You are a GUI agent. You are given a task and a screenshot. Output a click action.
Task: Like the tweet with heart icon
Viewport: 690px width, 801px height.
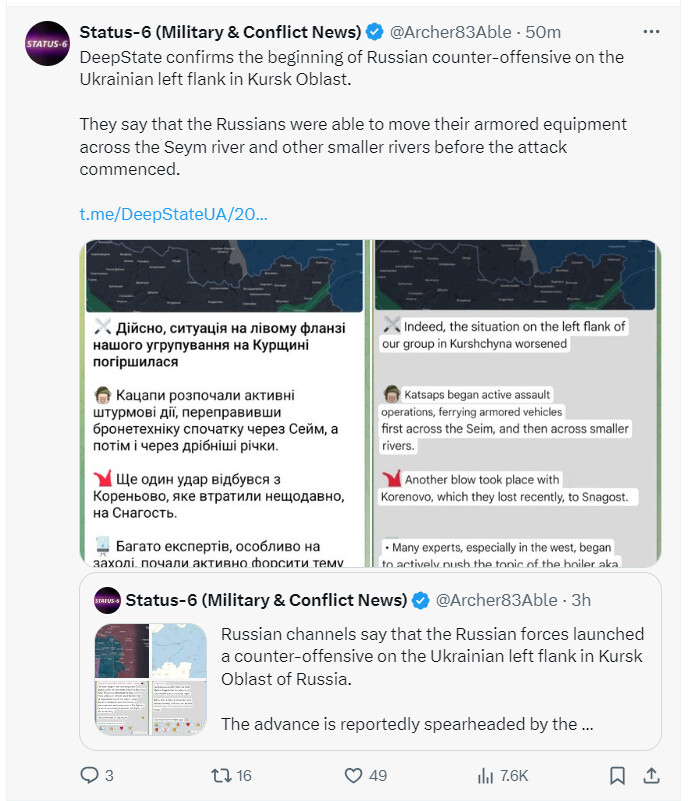353,775
